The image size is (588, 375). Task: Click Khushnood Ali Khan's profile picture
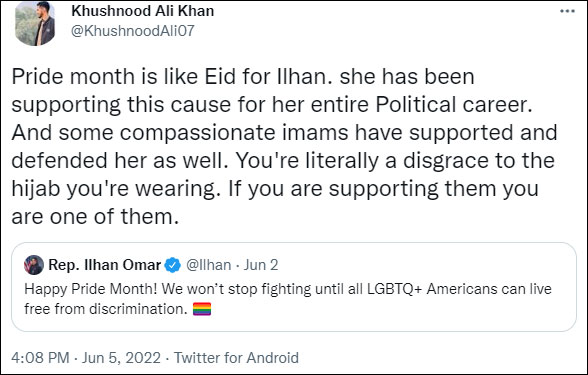[x=35, y=23]
